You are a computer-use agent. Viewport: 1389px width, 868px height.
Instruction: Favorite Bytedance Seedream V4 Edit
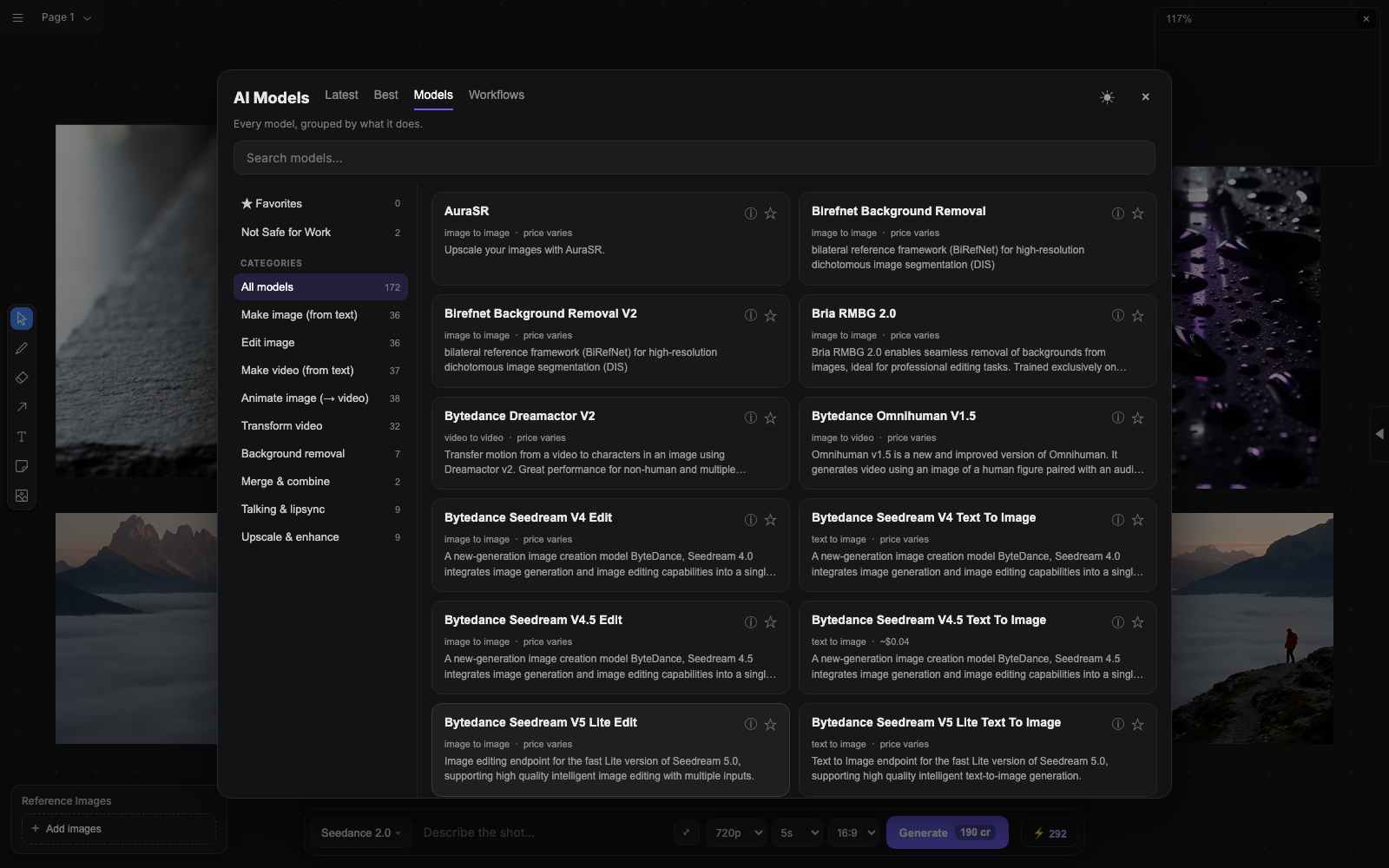coord(770,520)
